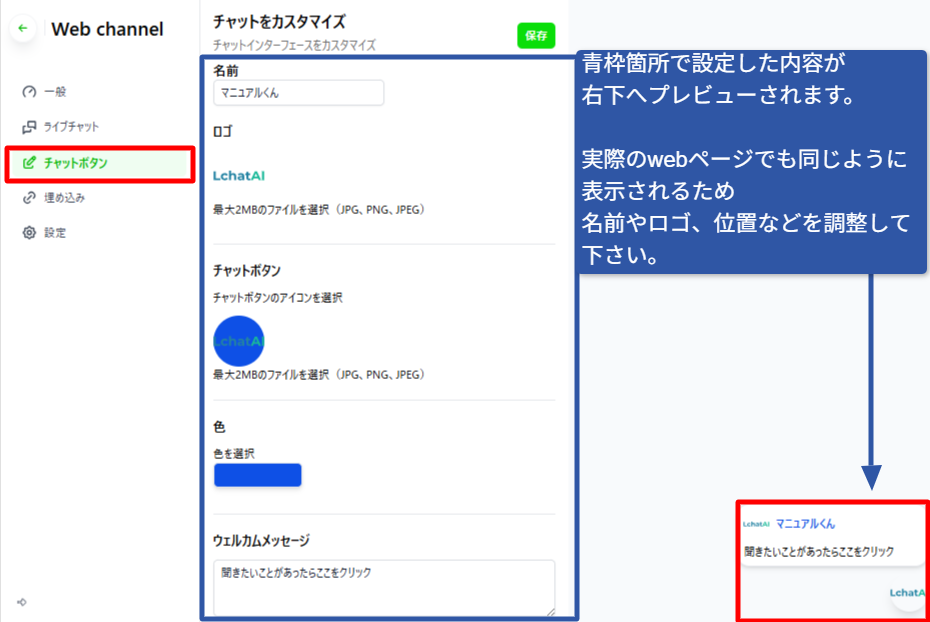
Task: Click the file select text below the logo
Action: tap(319, 210)
